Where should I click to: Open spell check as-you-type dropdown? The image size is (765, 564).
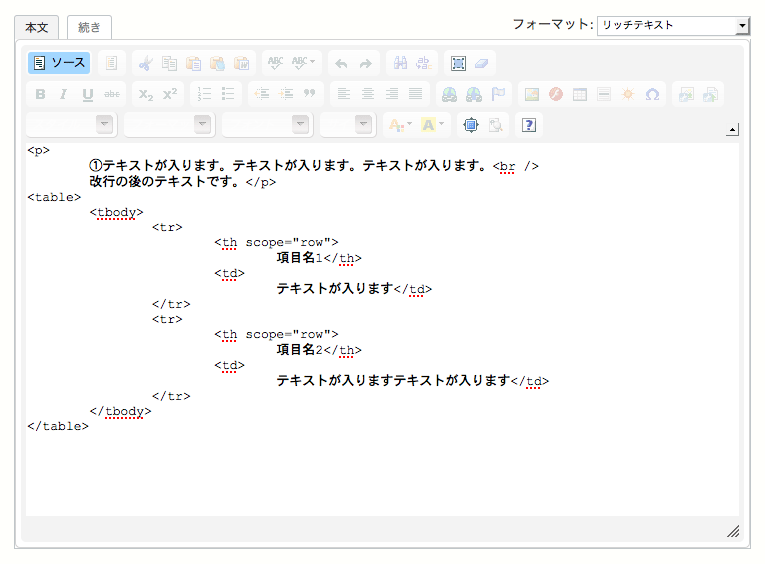pos(303,63)
